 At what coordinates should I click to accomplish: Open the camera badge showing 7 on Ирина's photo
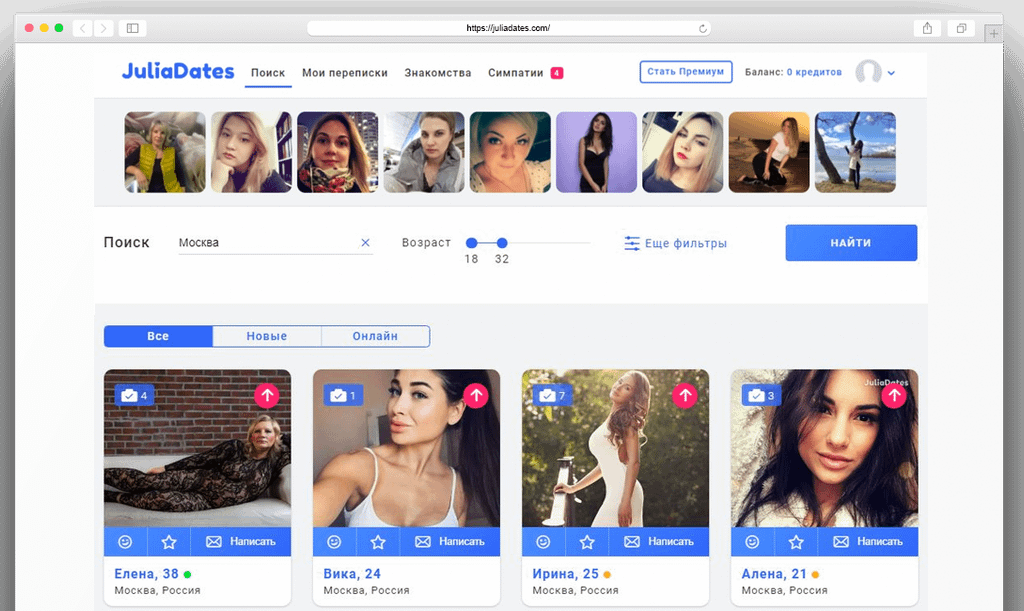coord(552,396)
